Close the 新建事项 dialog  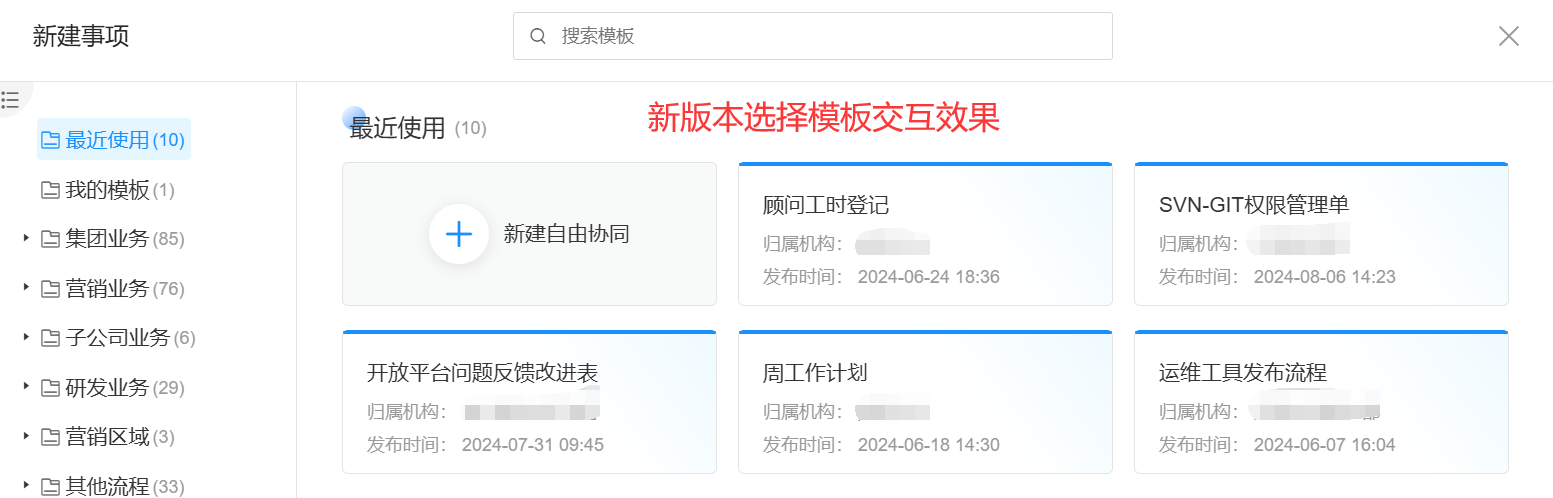tap(1508, 37)
